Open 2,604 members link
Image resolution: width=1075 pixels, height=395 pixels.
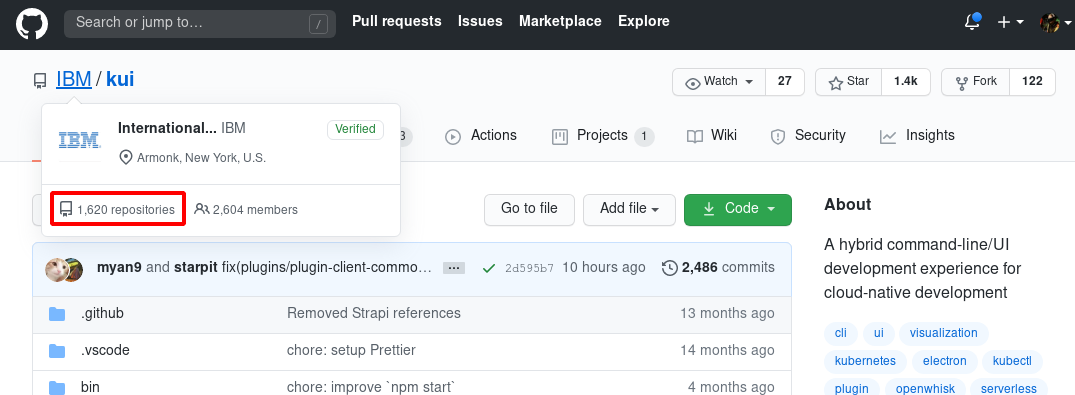pos(246,210)
